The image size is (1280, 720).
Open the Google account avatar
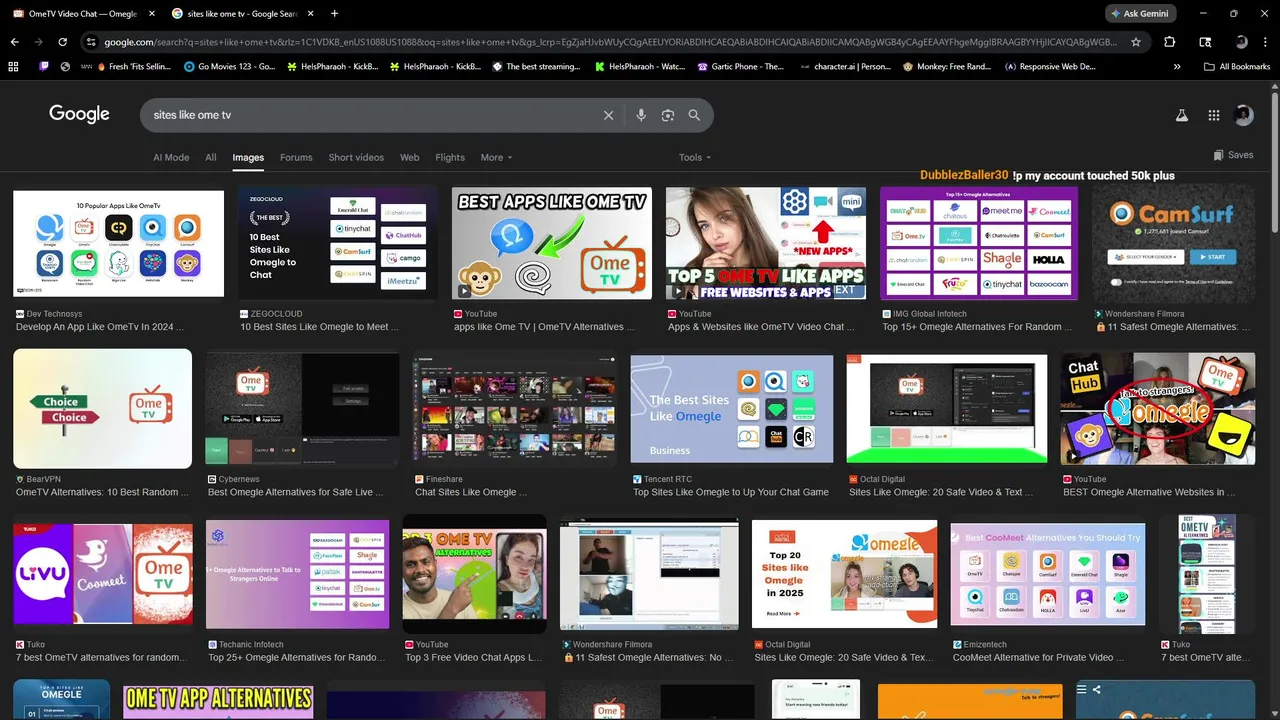tap(1244, 115)
